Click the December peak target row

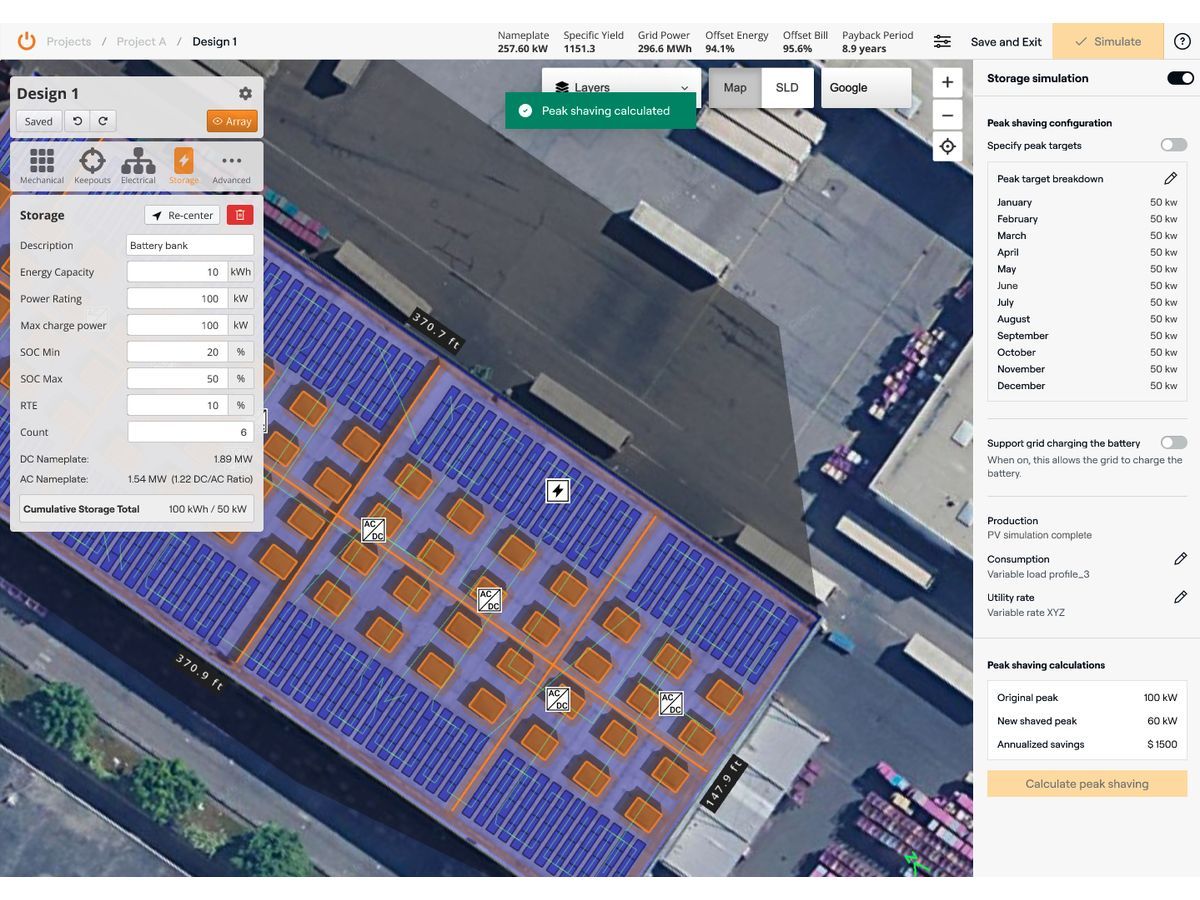tap(1087, 385)
